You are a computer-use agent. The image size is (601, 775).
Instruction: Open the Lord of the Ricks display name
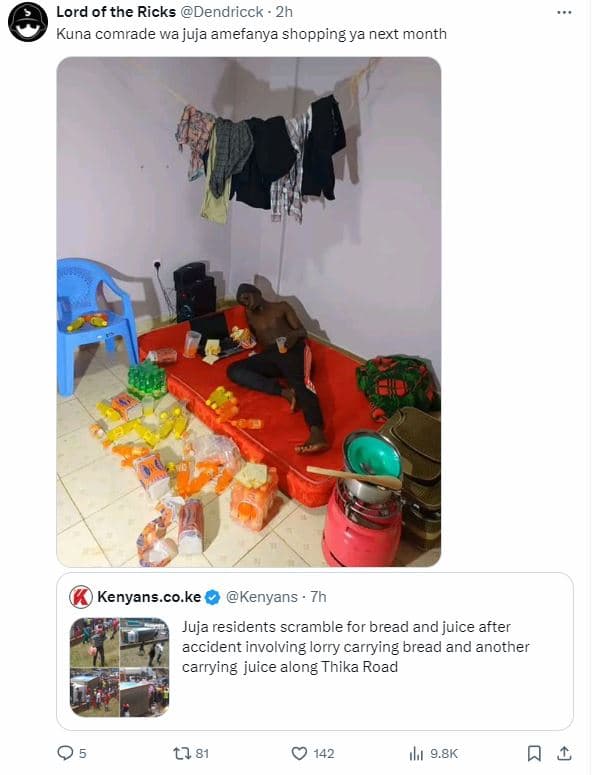[x=116, y=12]
